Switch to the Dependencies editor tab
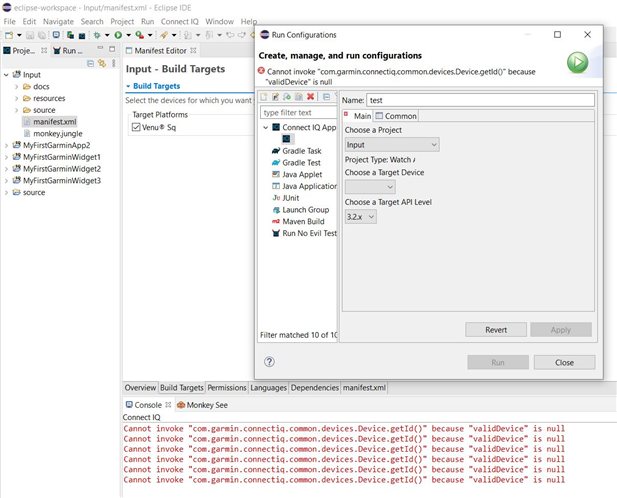 (x=315, y=388)
